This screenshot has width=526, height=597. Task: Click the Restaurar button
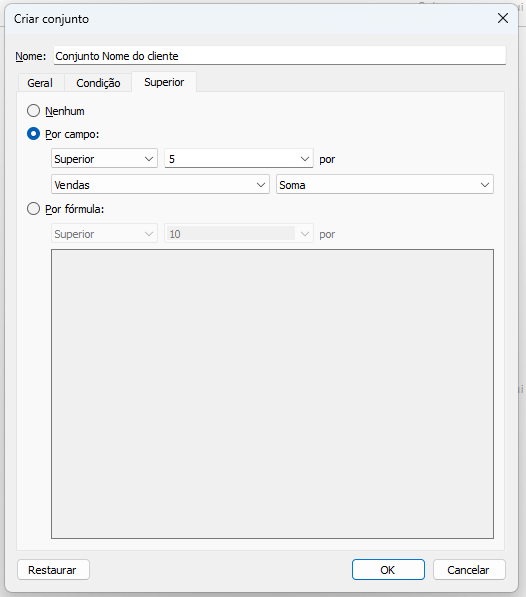click(x=53, y=570)
